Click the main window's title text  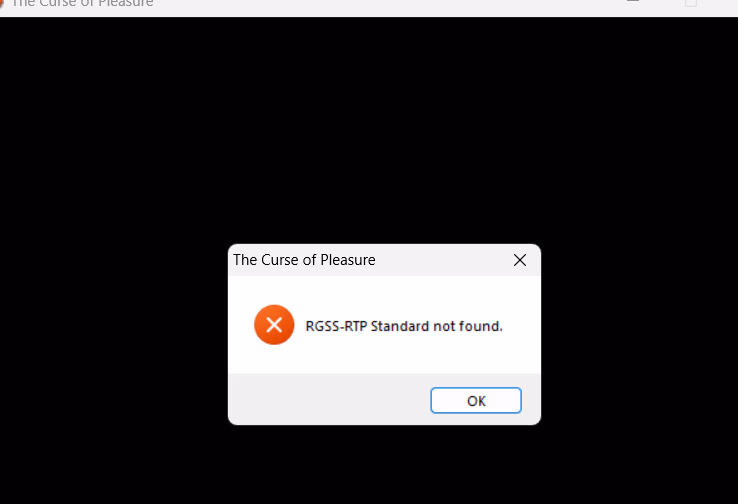(x=82, y=3)
